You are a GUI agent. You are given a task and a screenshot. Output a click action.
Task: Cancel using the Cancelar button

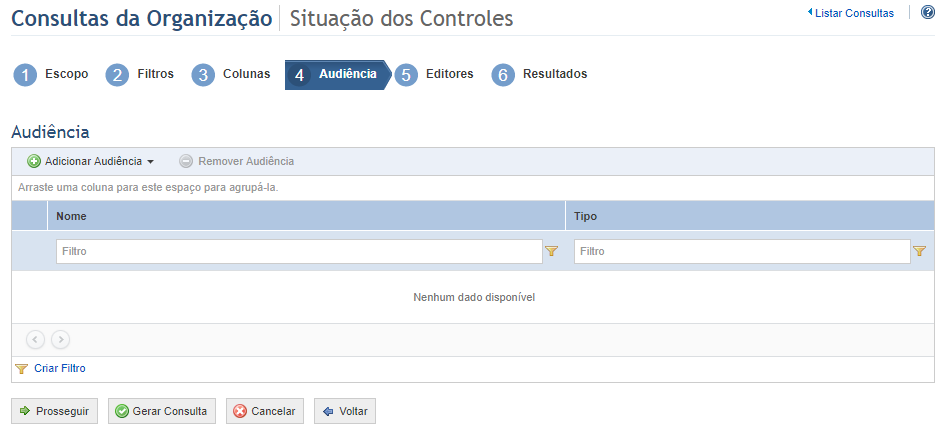click(x=265, y=411)
